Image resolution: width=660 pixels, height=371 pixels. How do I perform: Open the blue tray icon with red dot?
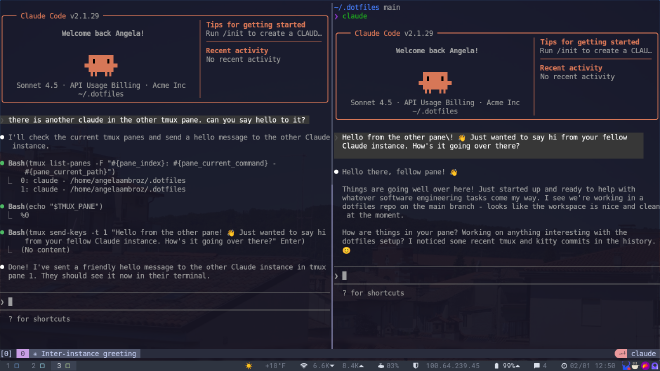click(x=626, y=366)
